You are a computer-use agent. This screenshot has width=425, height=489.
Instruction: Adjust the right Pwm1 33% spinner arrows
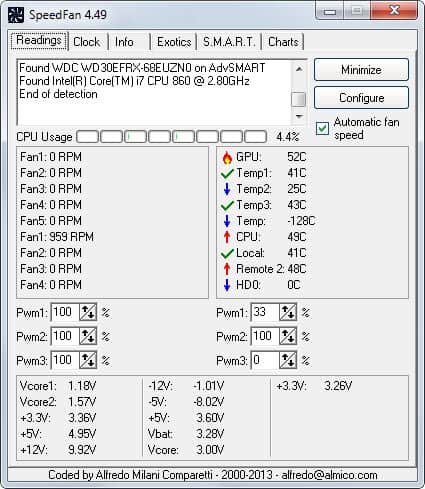288,312
